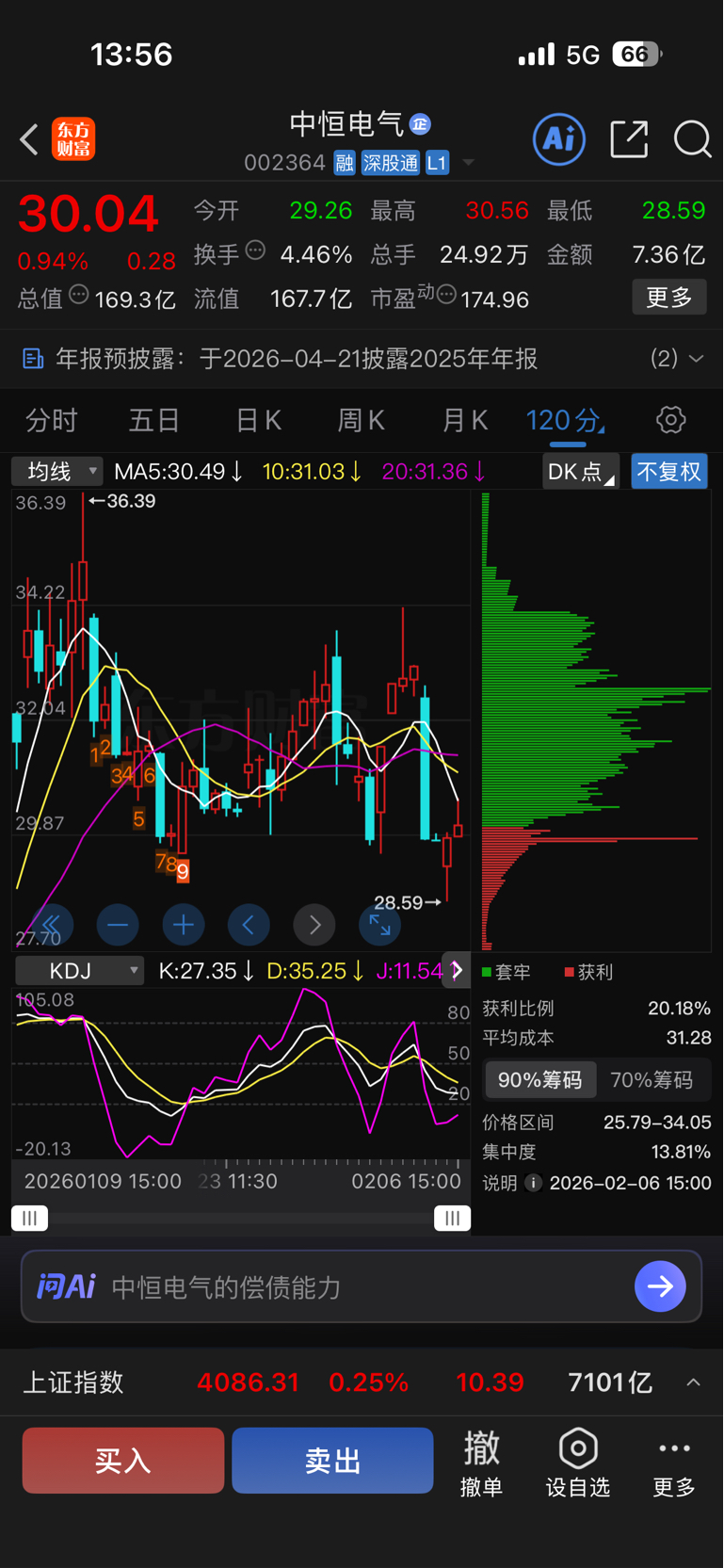Grab the right timeline range handle
The width and height of the screenshot is (724, 1568).
point(452,1218)
